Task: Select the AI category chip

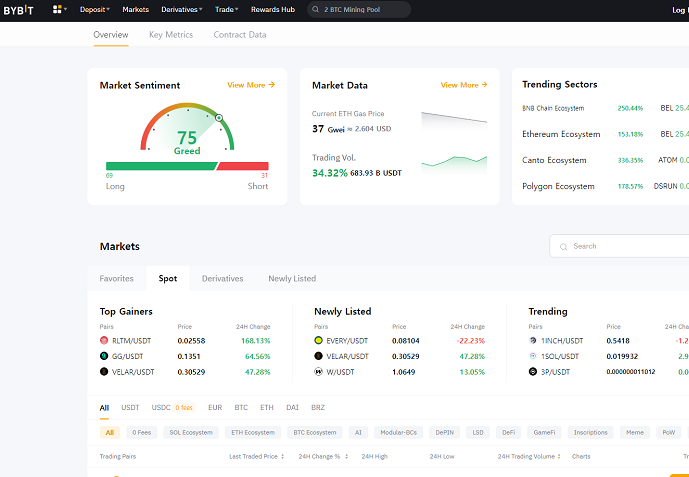Action: coord(358,433)
